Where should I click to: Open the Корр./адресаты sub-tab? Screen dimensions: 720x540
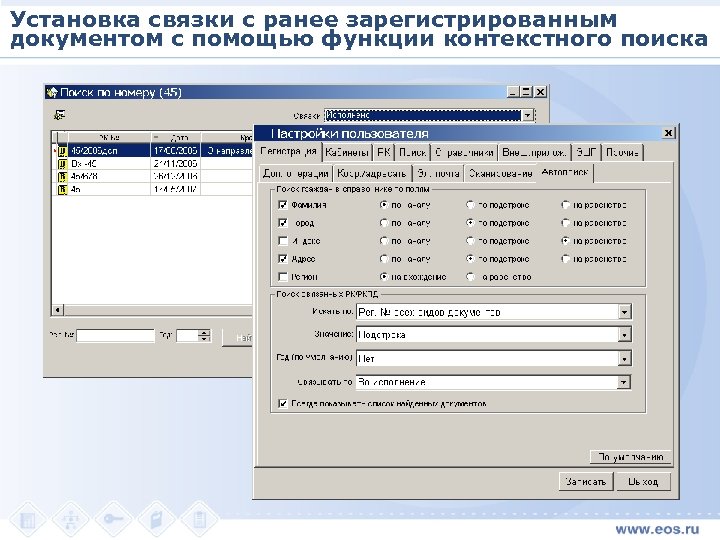pos(371,174)
